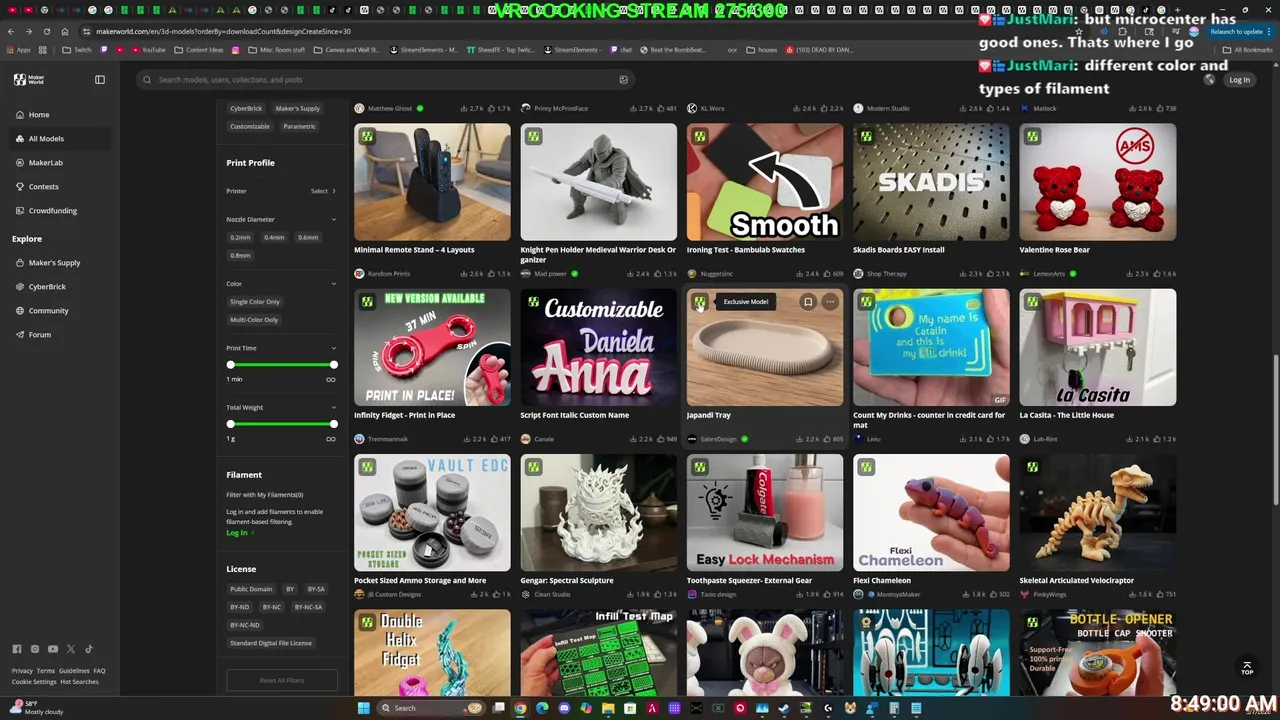Image resolution: width=1280 pixels, height=720 pixels.
Task: Open image search icon in search bar
Action: pyautogui.click(x=623, y=80)
